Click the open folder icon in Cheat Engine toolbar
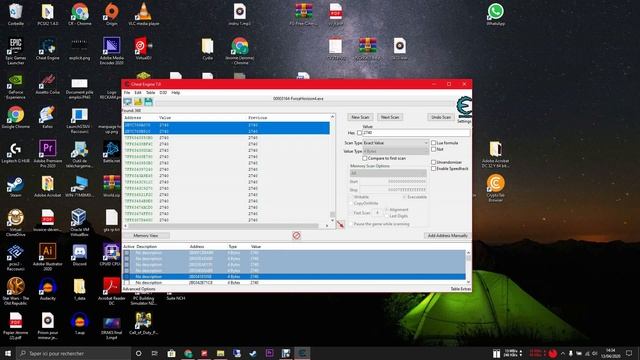 click(x=138, y=102)
